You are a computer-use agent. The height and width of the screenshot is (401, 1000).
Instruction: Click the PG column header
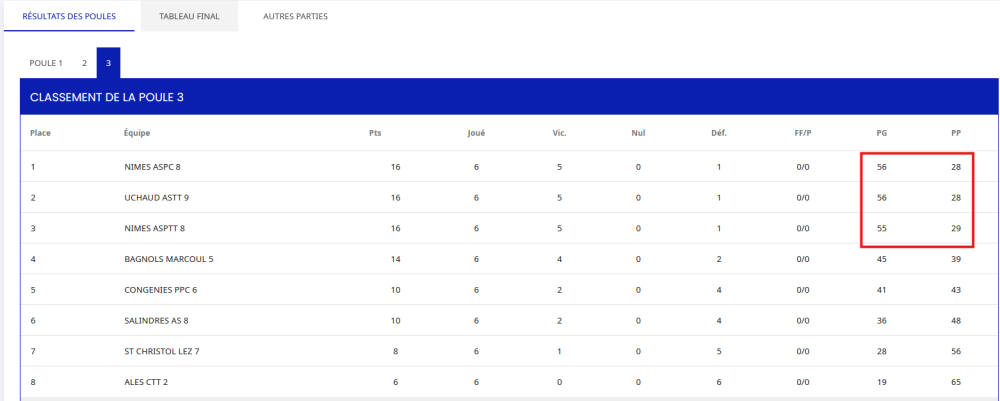[x=880, y=133]
